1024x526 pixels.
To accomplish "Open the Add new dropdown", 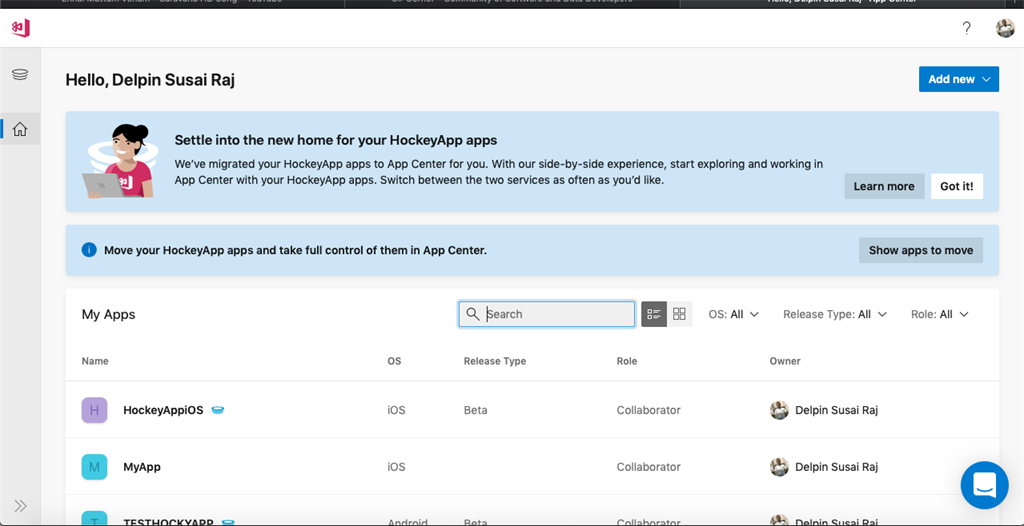I will 959,79.
